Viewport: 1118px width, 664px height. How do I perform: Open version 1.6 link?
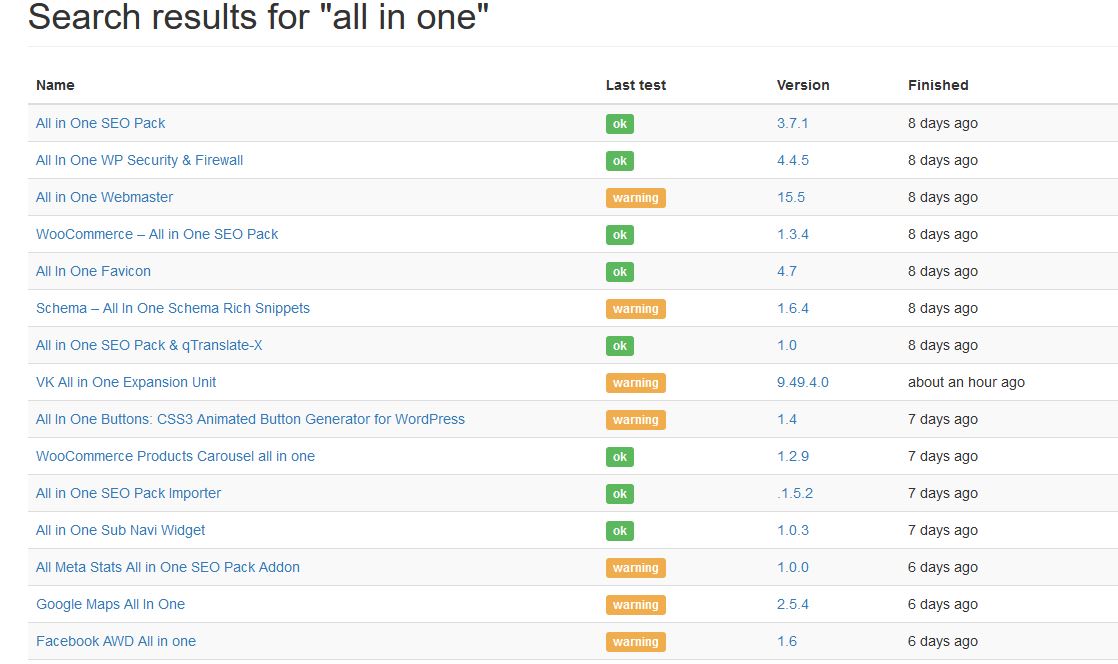pos(787,643)
